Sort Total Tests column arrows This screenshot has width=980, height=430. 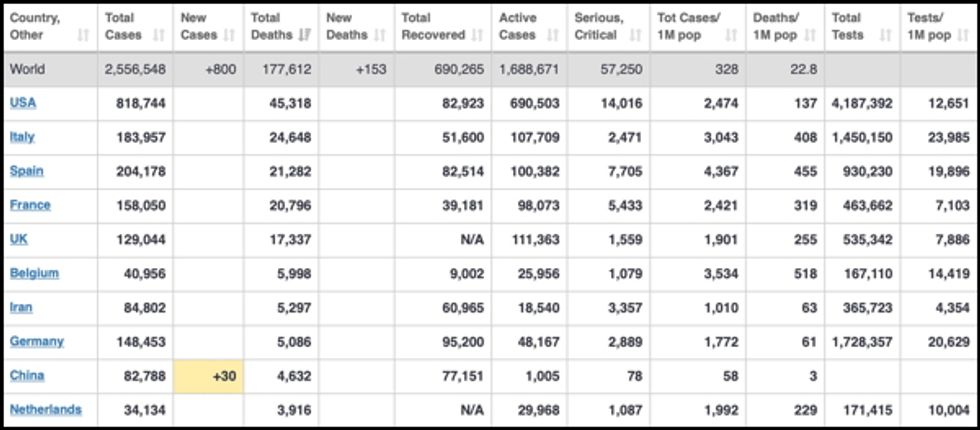click(885, 36)
